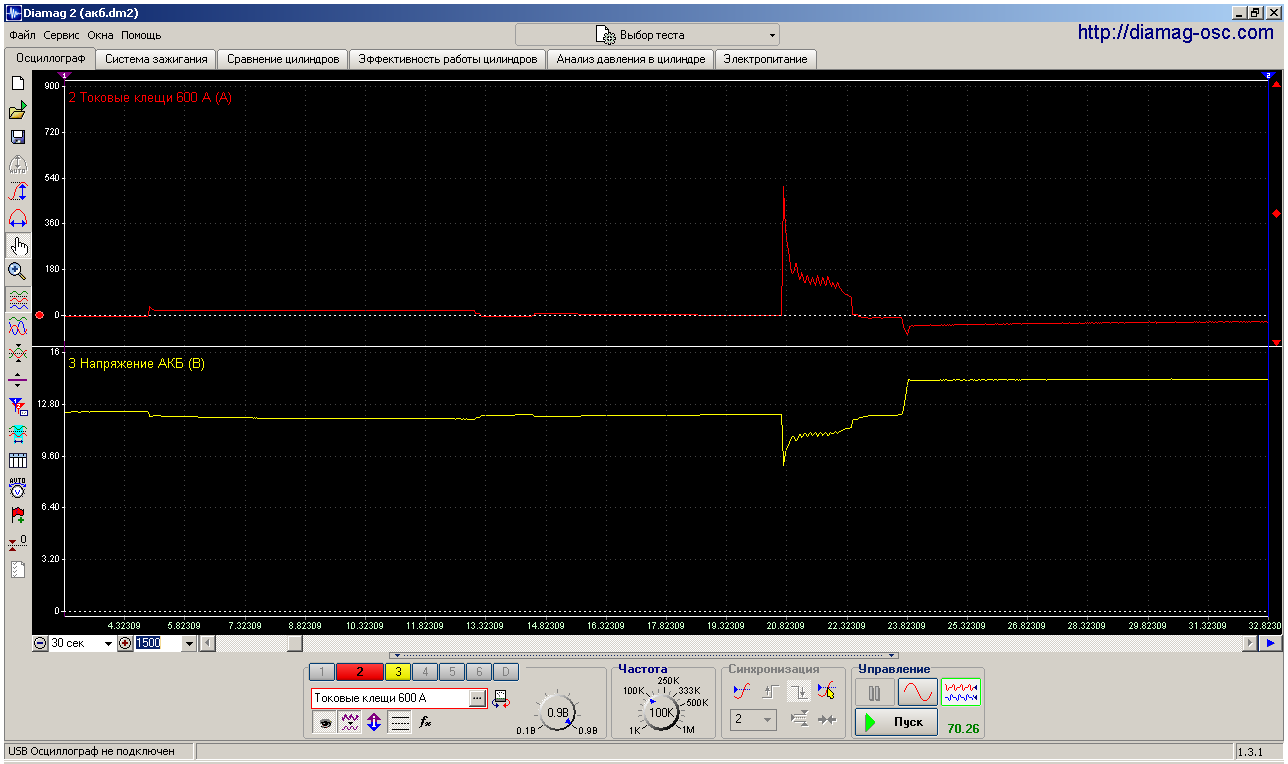Switch to Сравнение цилиндров tab
The image size is (1288, 764).
click(283, 59)
